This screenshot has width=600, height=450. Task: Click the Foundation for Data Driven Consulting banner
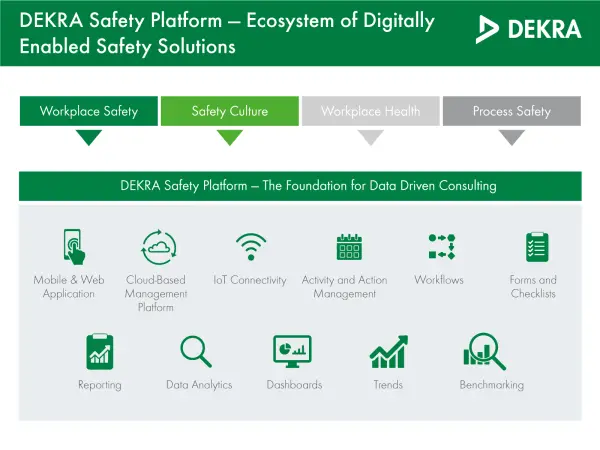coord(300,186)
